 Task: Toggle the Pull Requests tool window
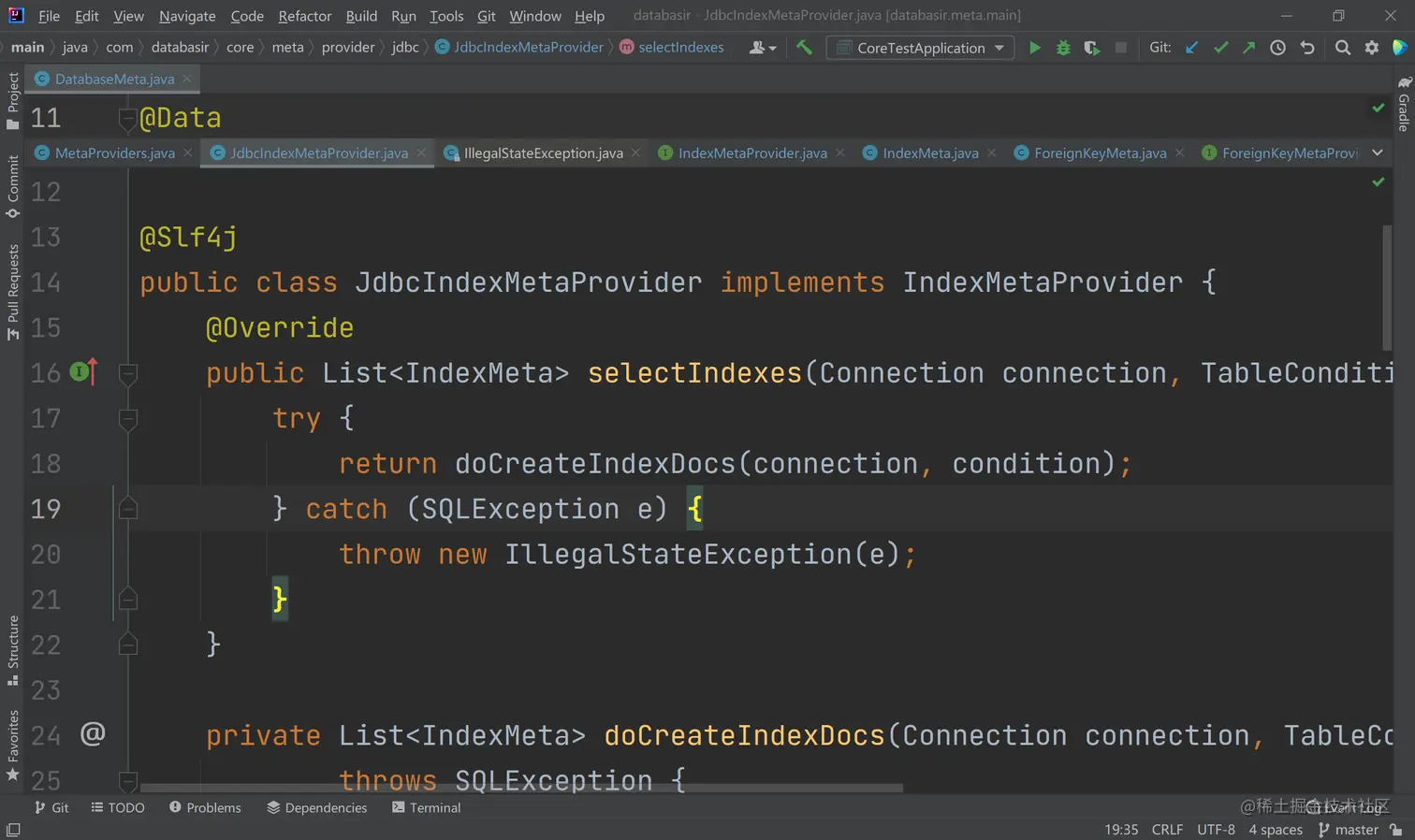pos(13,292)
